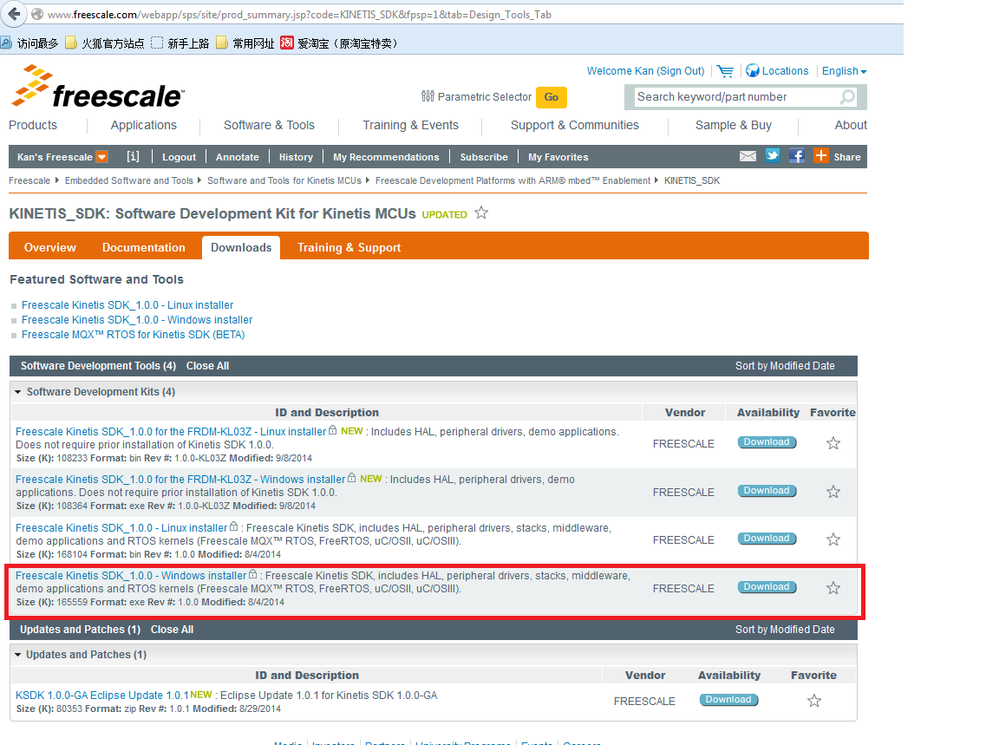Open About navigation menu
This screenshot has width=999, height=745.
(851, 125)
